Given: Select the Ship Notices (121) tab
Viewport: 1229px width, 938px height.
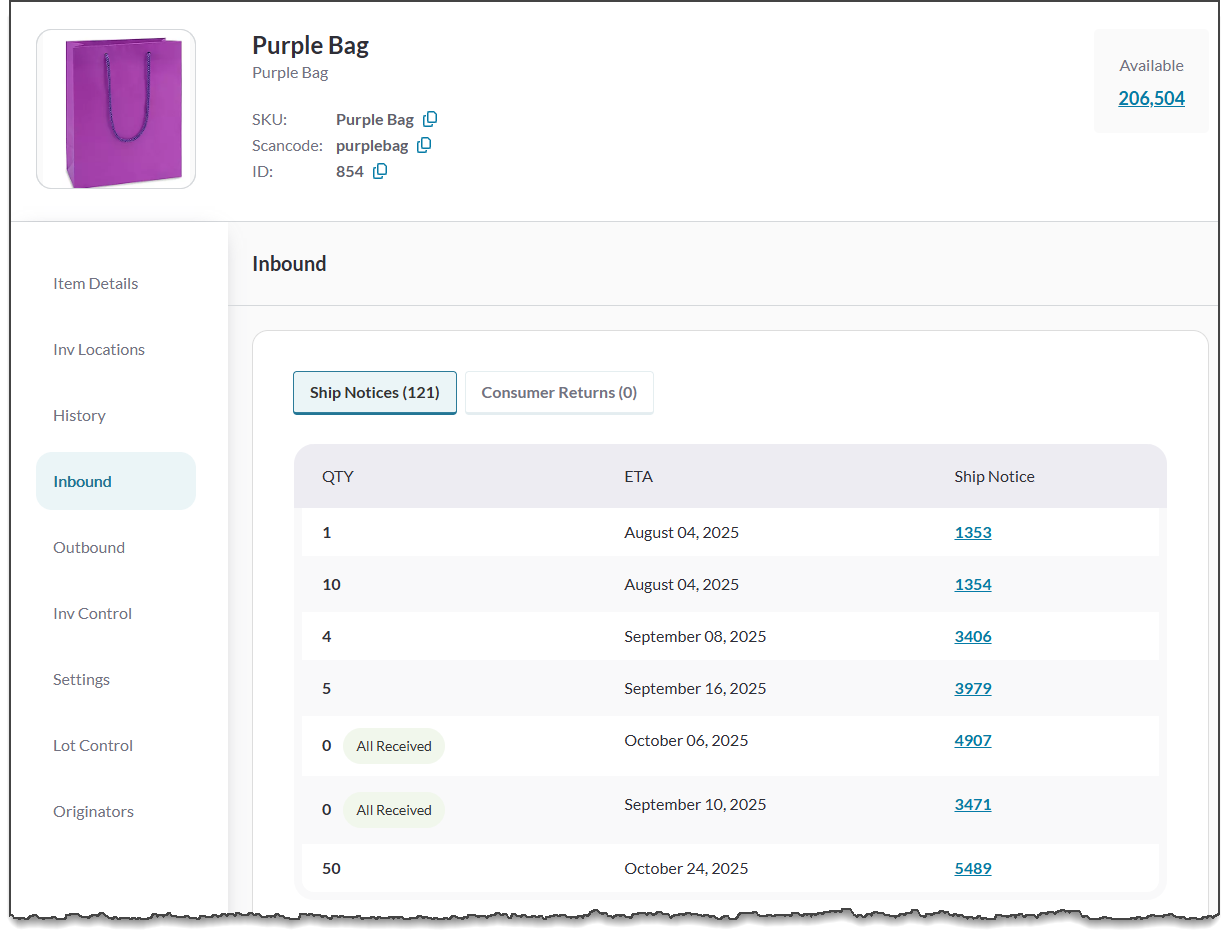Looking at the screenshot, I should click(375, 392).
